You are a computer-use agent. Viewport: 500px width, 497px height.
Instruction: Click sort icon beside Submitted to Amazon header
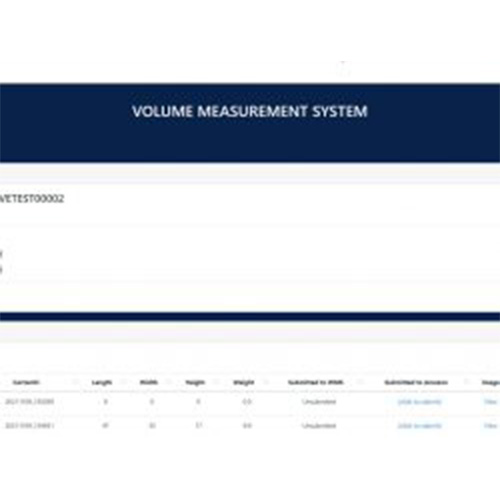467,381
